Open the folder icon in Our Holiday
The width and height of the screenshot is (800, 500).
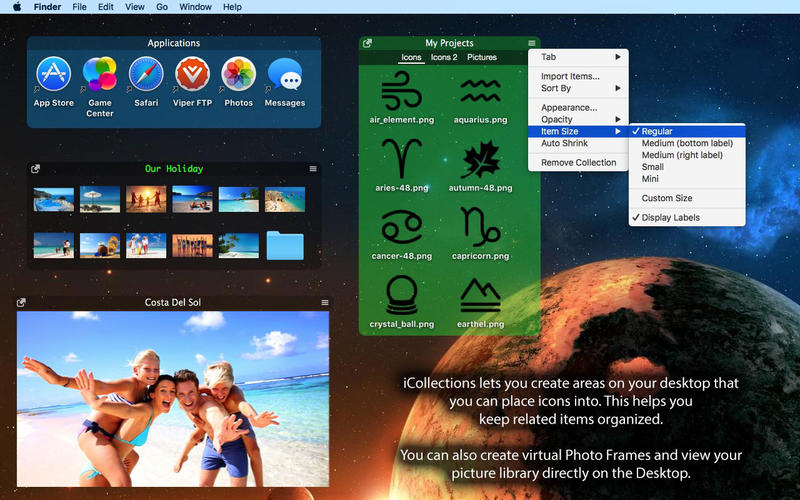pyautogui.click(x=285, y=246)
